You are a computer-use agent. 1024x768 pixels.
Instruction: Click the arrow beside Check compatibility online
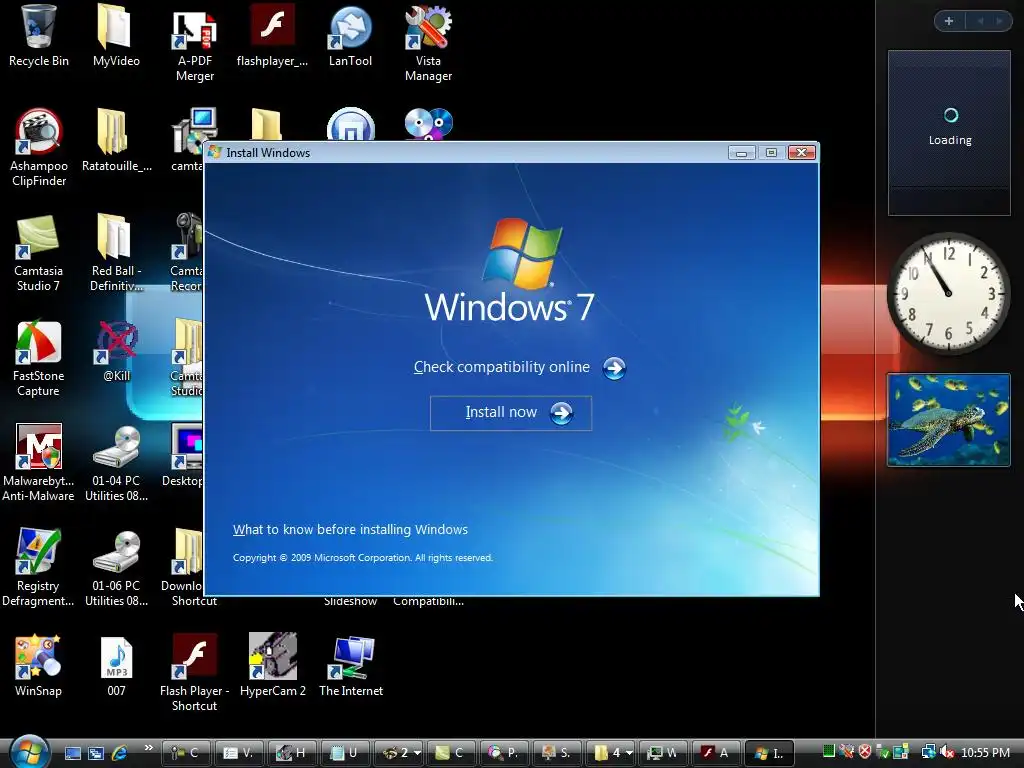pyautogui.click(x=614, y=368)
